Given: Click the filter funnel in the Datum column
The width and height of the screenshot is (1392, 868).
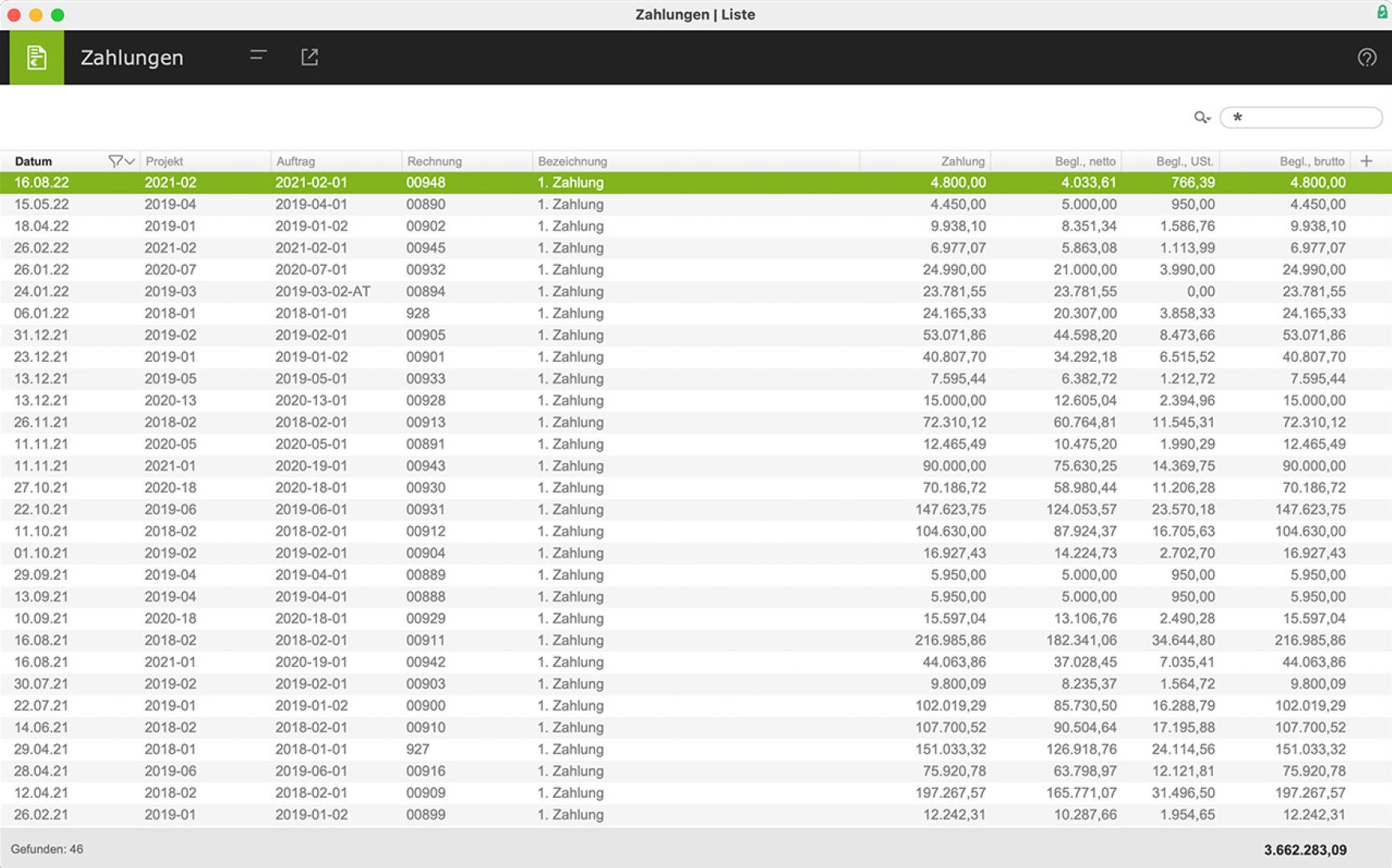Looking at the screenshot, I should point(115,161).
